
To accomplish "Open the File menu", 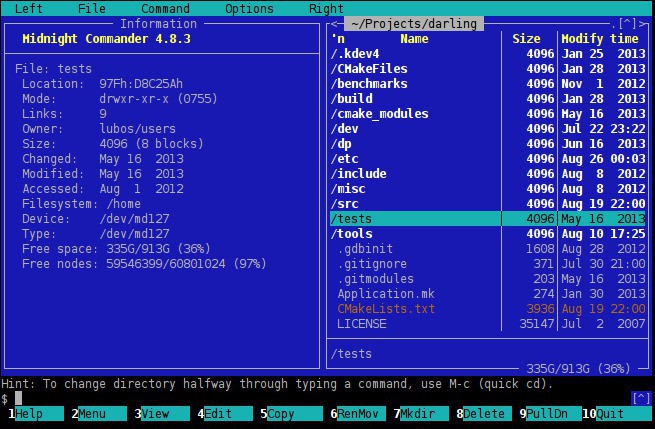I will 91,9.
